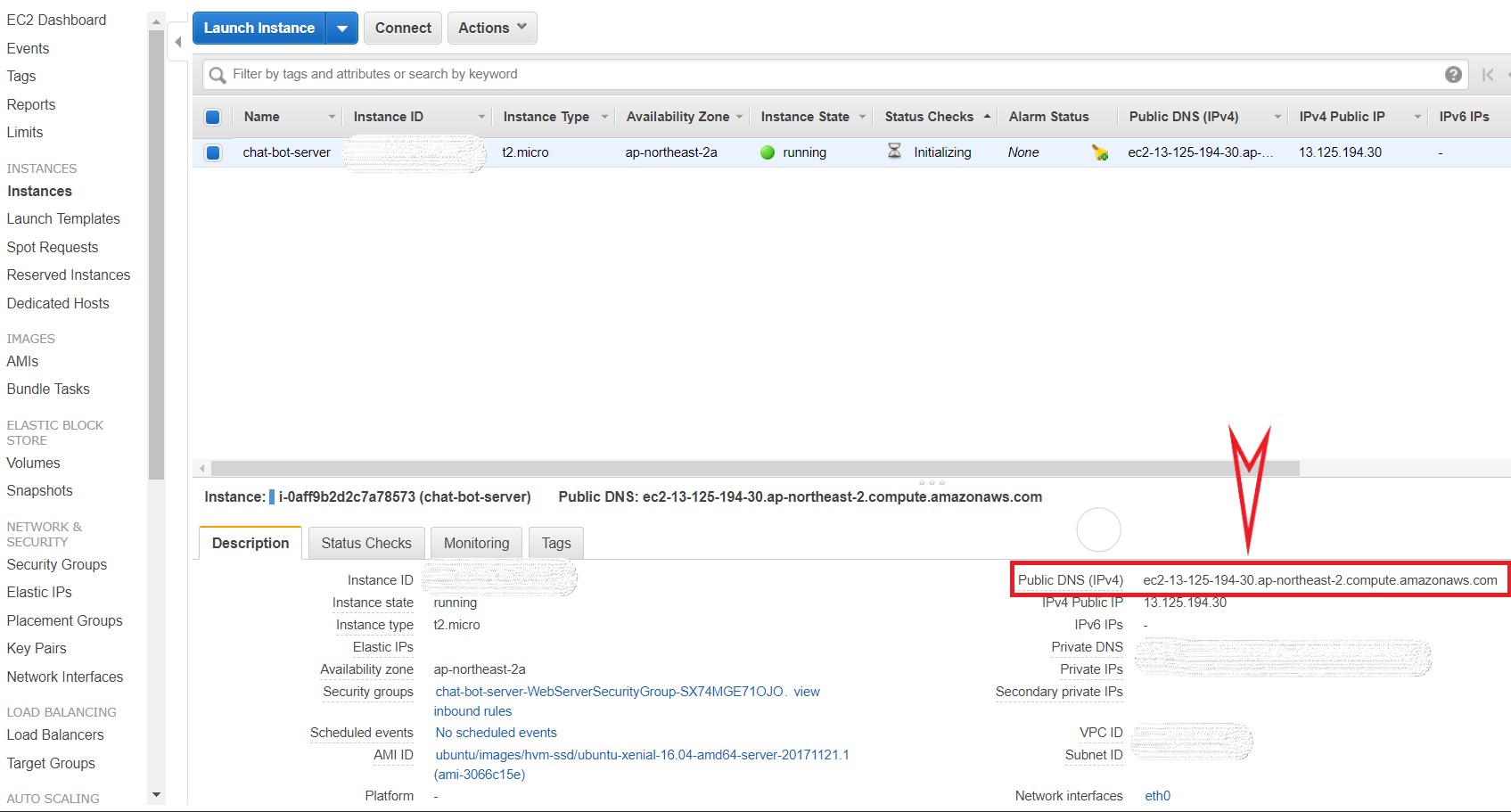Open the Availability Zone column arrow

point(740,117)
